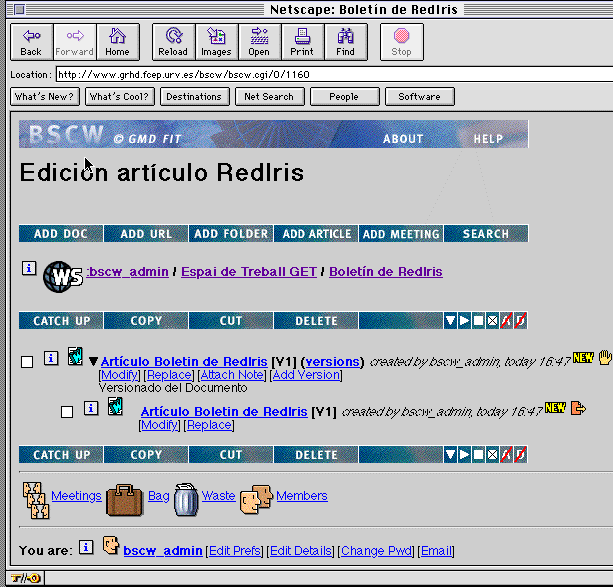Click the Location URL field
613x587 pixels.
point(330,74)
